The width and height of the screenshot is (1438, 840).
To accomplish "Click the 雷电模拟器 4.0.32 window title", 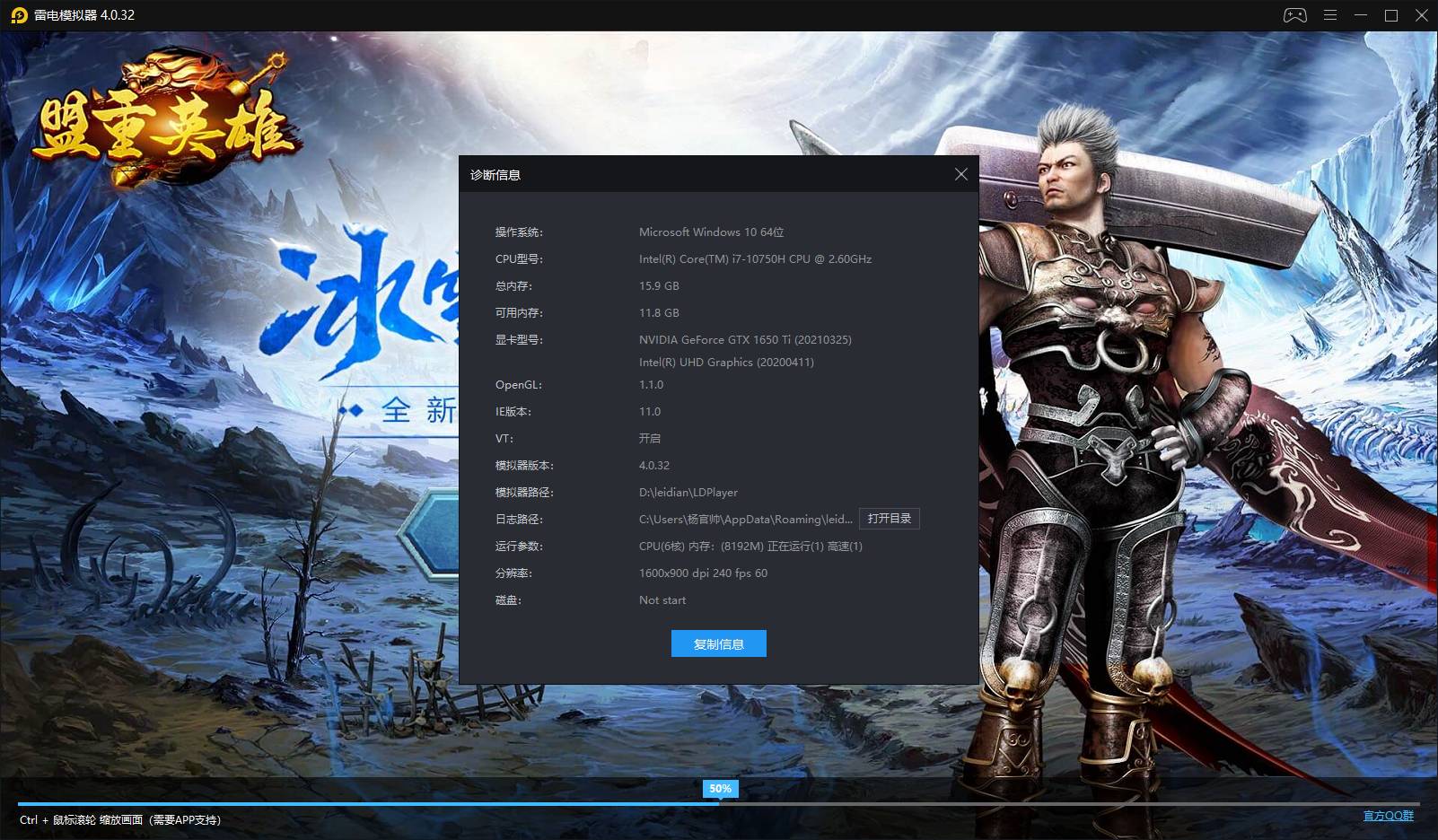I will [x=84, y=15].
